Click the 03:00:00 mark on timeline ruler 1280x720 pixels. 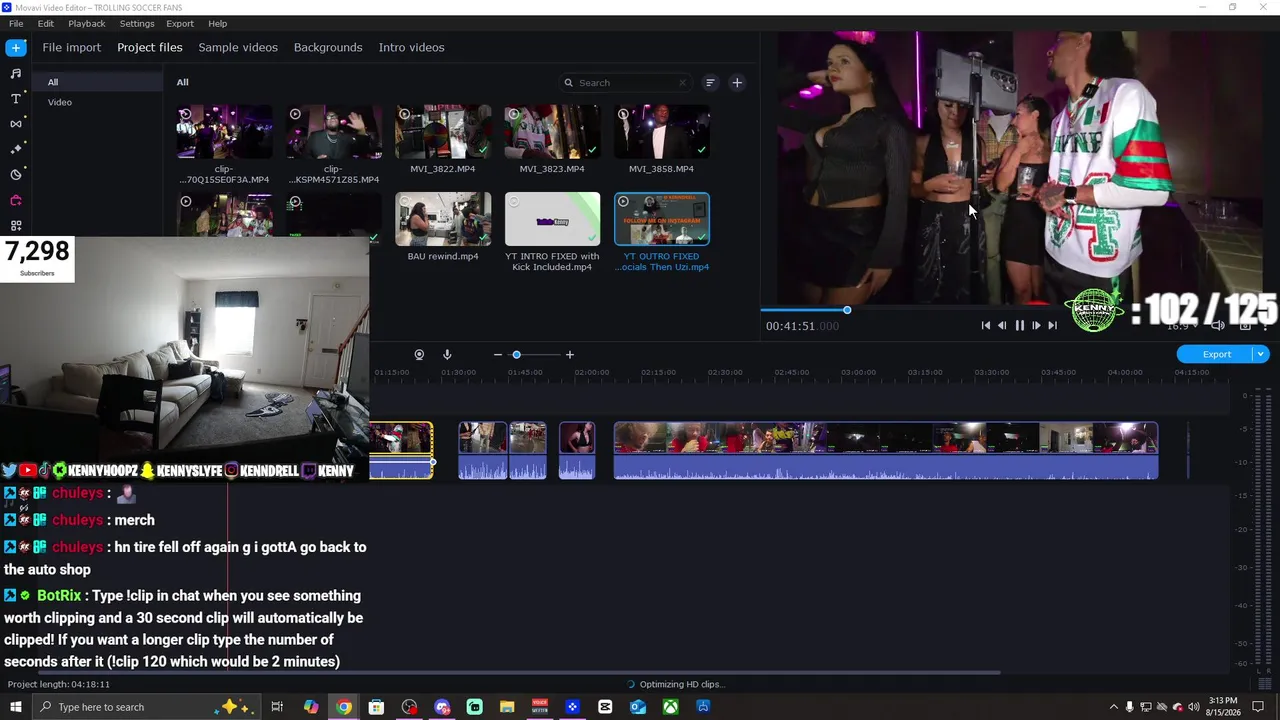coord(858,373)
